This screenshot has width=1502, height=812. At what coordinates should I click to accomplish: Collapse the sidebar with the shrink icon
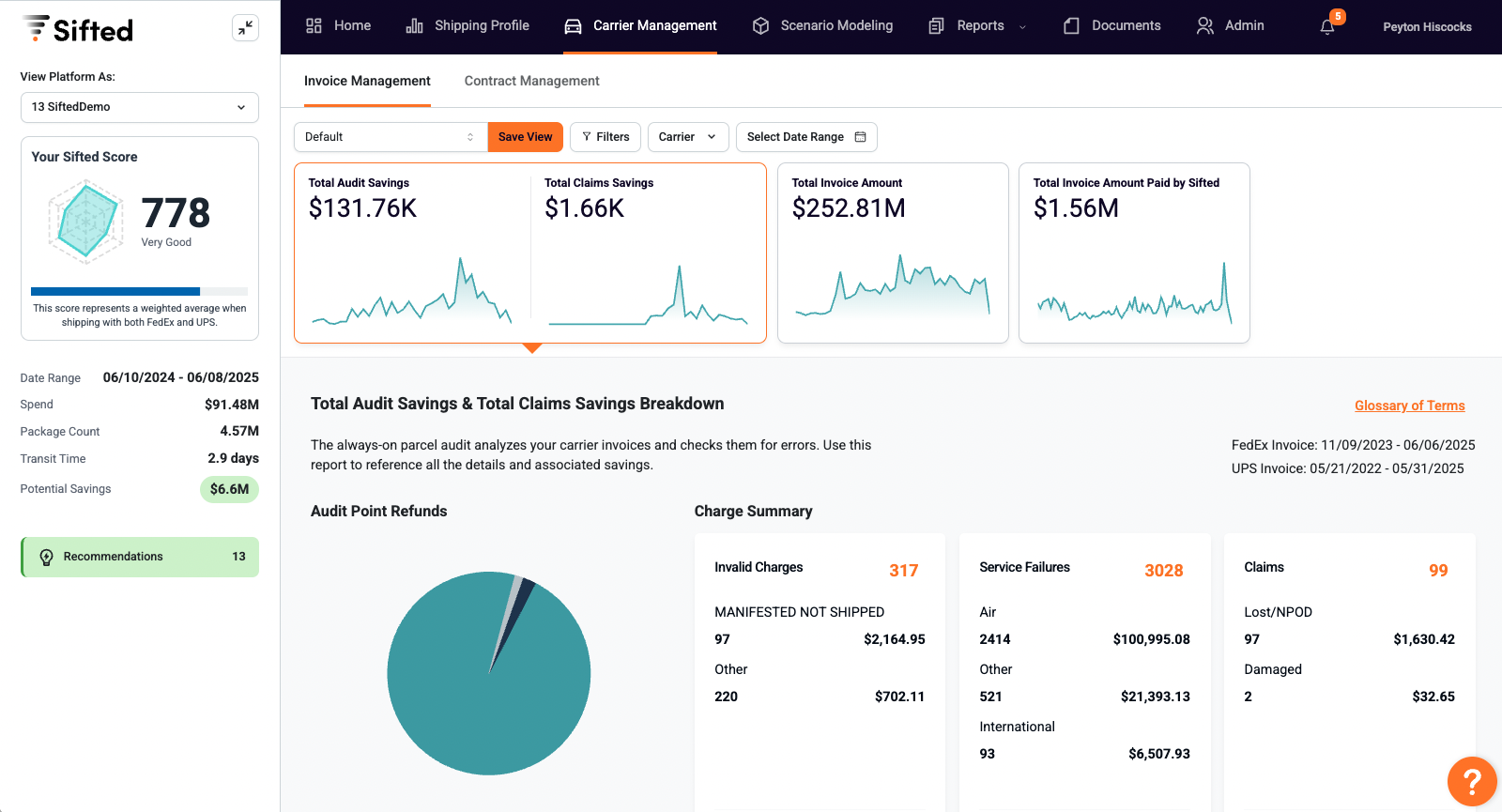coord(245,28)
